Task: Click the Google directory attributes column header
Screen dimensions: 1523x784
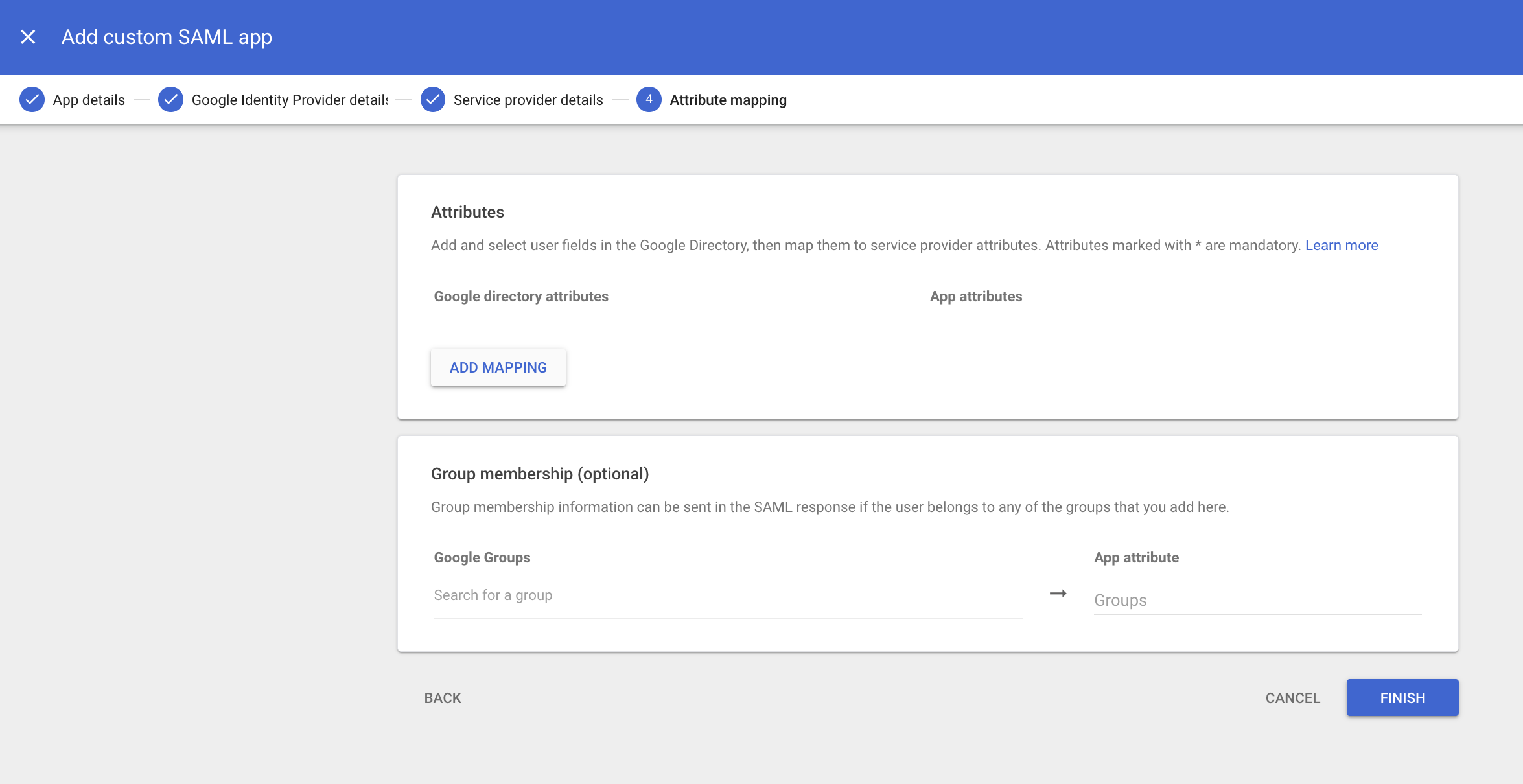Action: coord(520,296)
